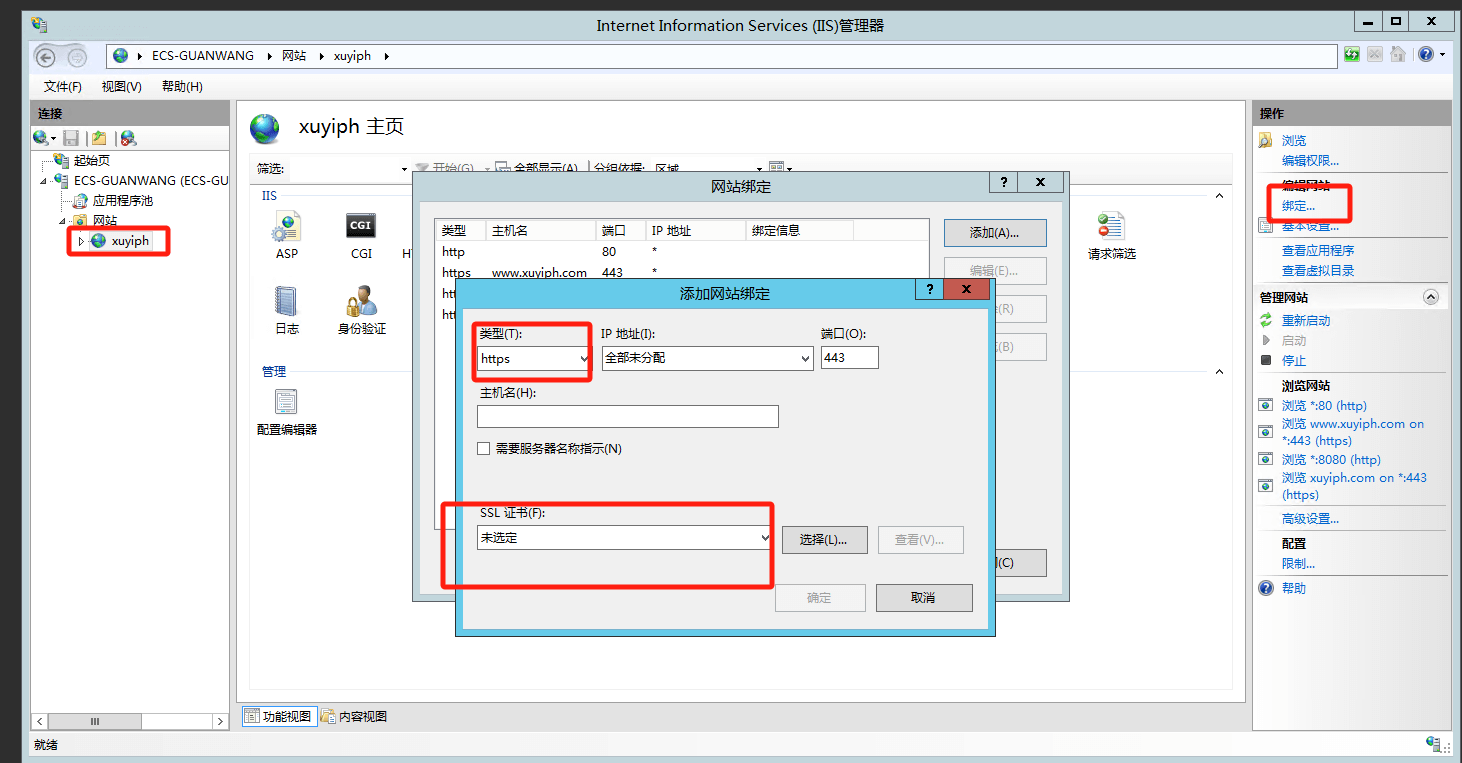Select the http port 80 binding row
The height and width of the screenshot is (763, 1462).
(x=682, y=252)
